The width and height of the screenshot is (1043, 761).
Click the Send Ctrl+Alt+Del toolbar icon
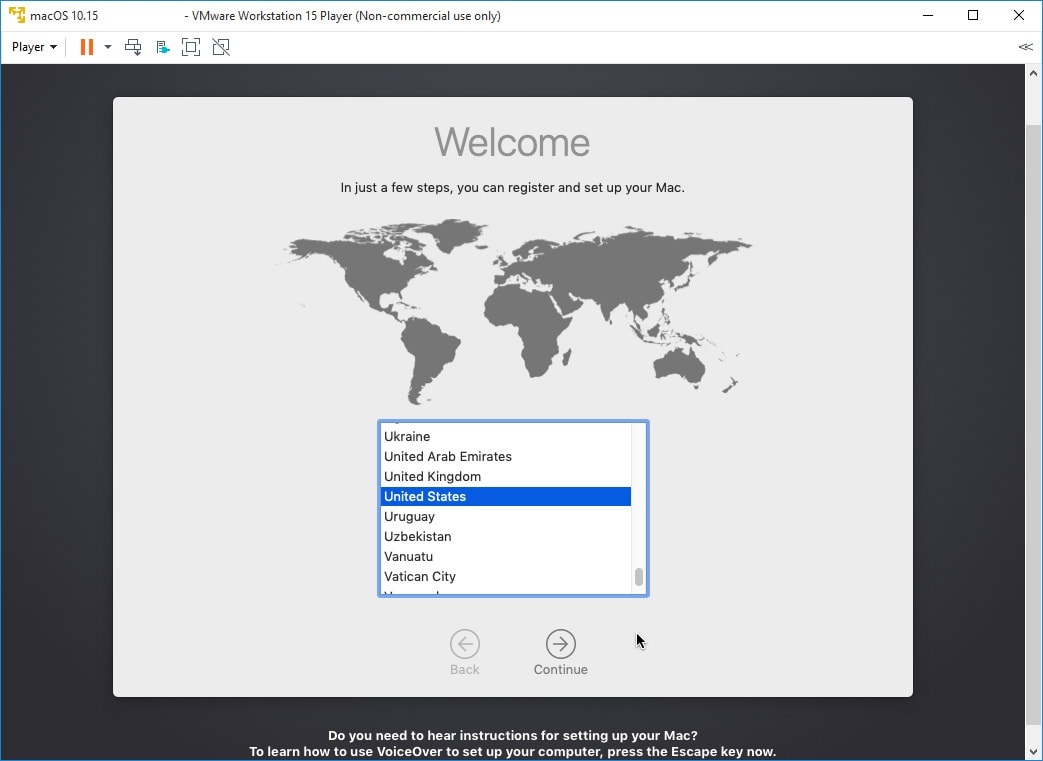(x=133, y=47)
